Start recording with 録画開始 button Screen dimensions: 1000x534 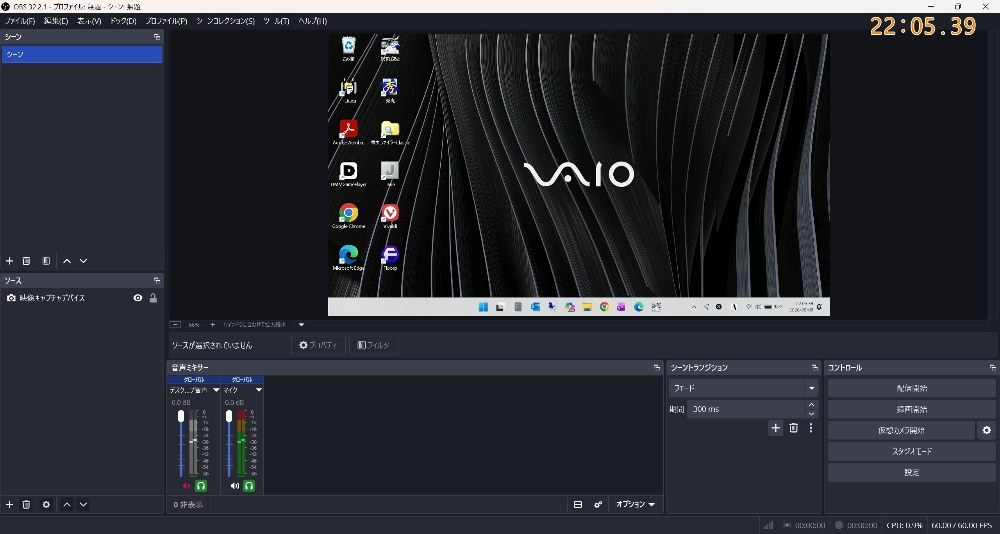click(x=911, y=409)
